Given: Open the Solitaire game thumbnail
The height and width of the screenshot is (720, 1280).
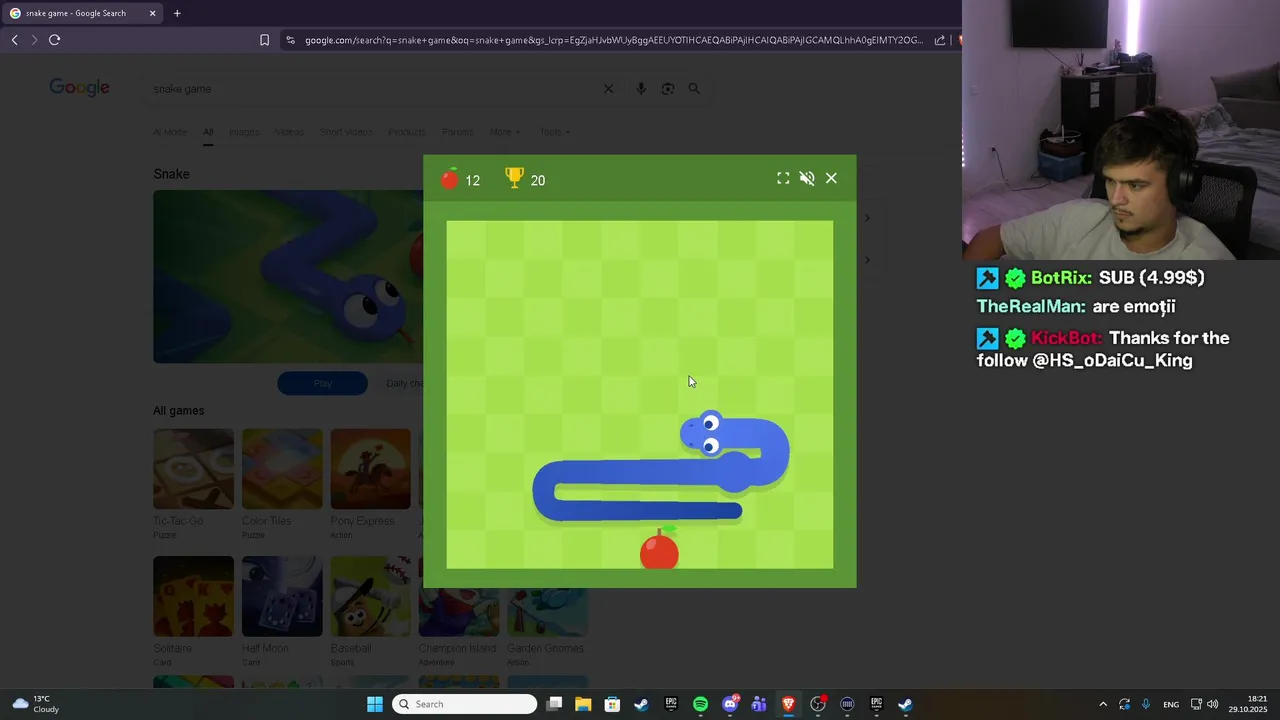Looking at the screenshot, I should 193,596.
